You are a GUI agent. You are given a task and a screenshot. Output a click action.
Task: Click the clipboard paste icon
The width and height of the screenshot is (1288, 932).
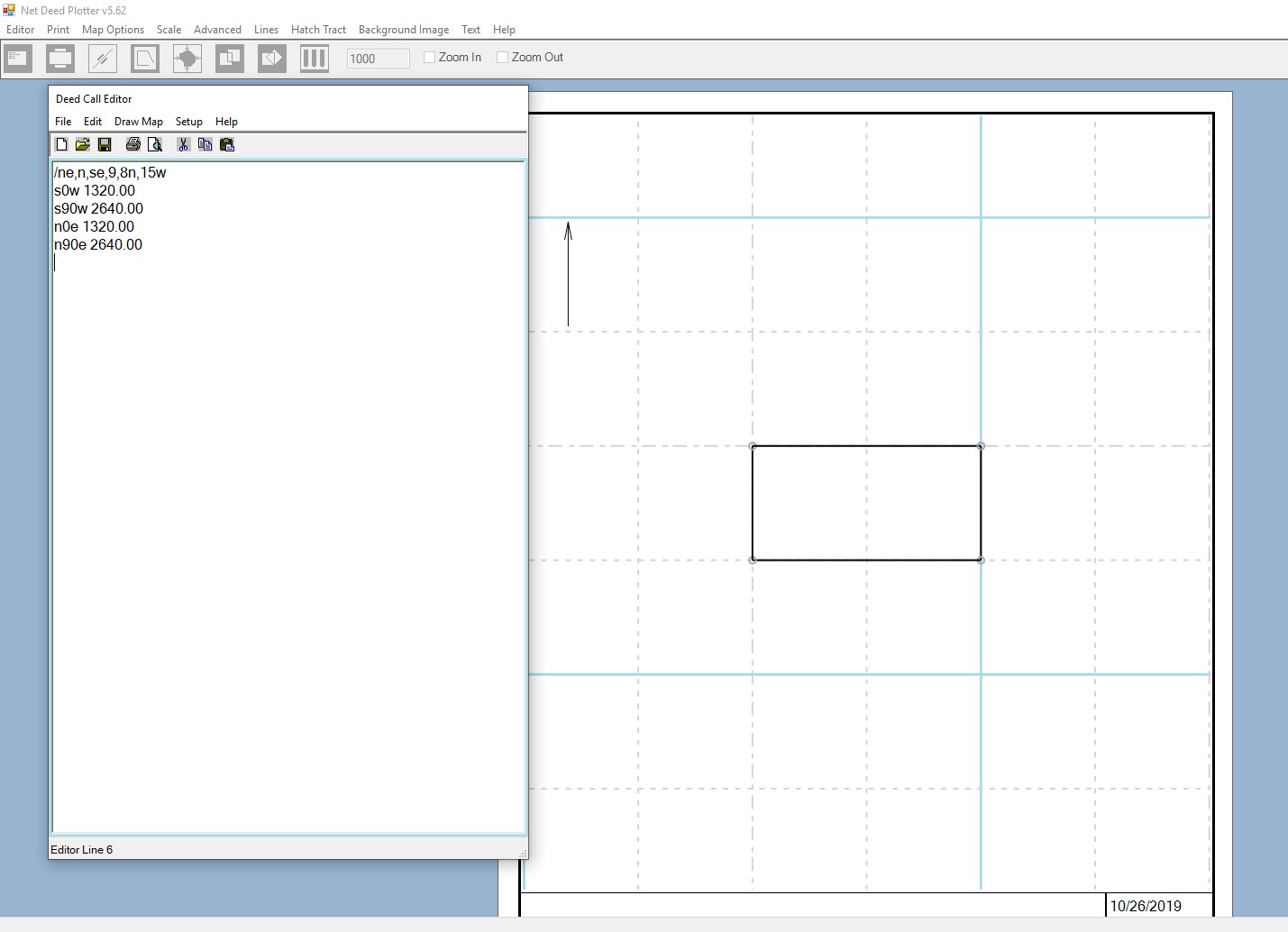pos(227,144)
